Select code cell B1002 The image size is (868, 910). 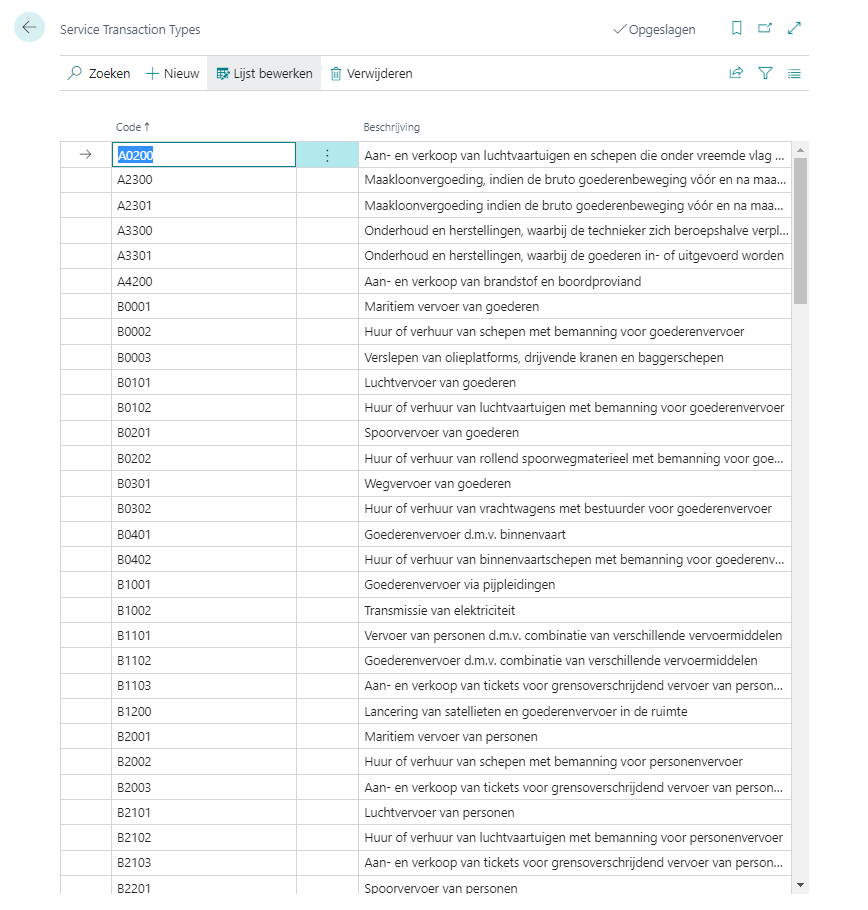tap(204, 611)
